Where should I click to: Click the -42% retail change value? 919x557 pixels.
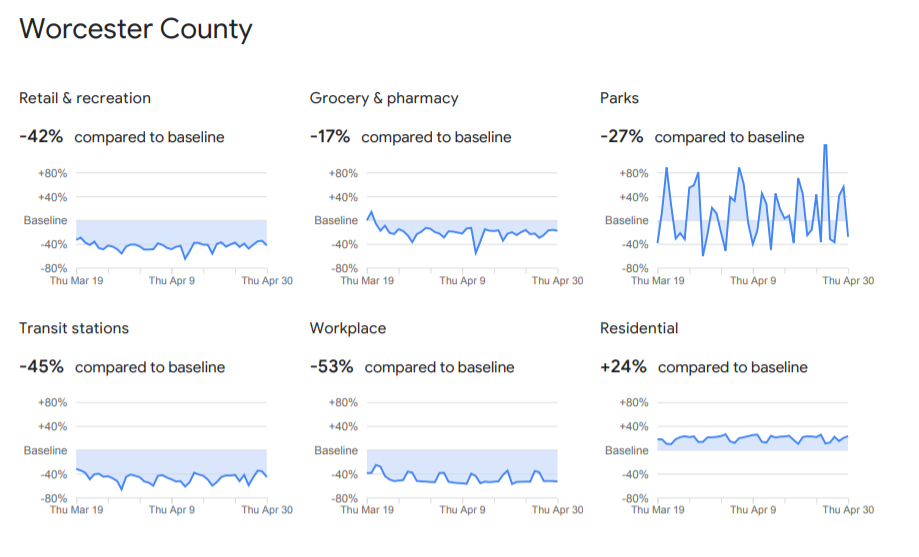click(41, 137)
